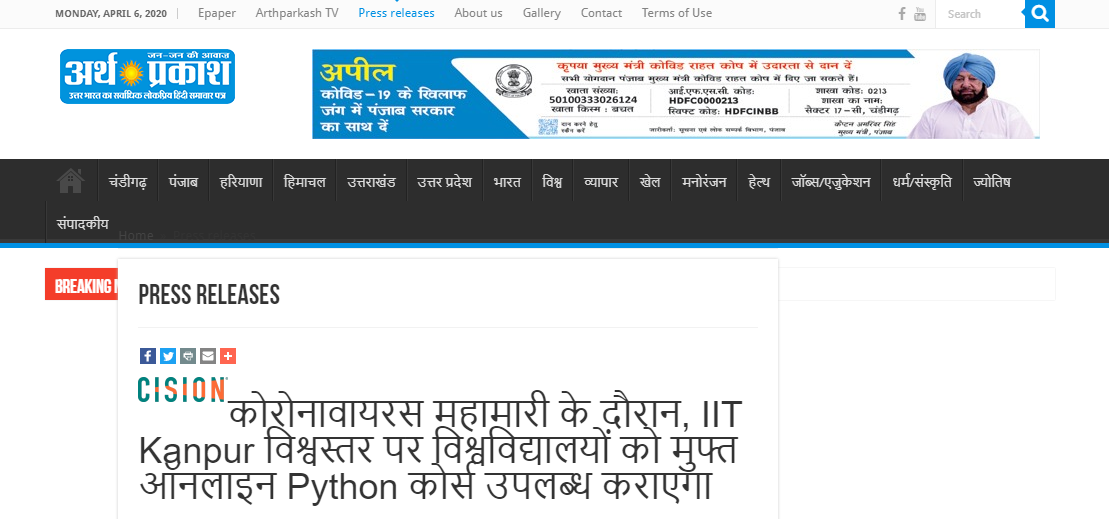Click the email share icon
1109x519 pixels.
207,356
